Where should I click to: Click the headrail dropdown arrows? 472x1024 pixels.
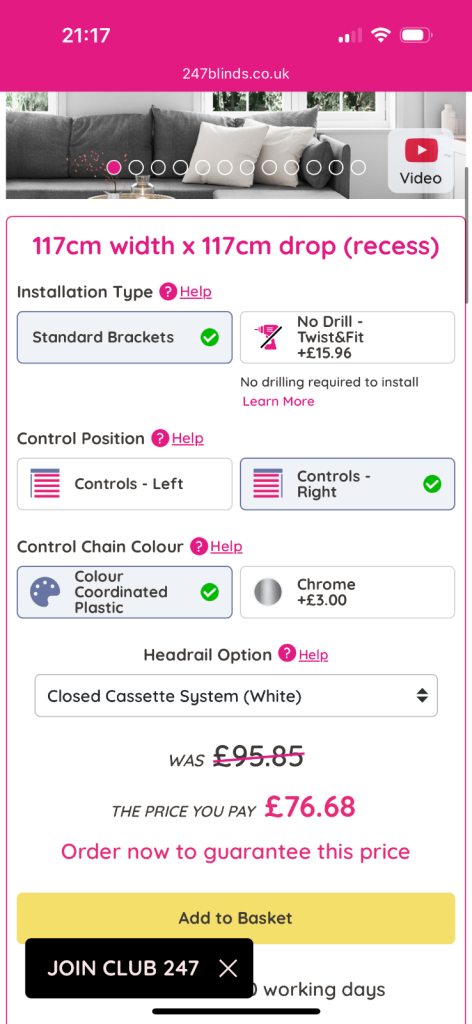point(422,696)
